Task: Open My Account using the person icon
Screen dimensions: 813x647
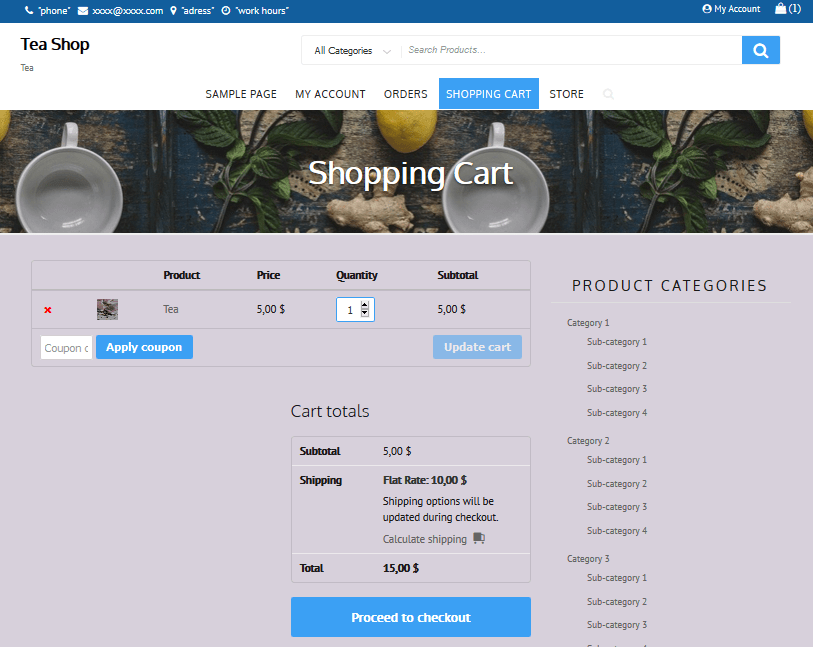Action: [708, 9]
